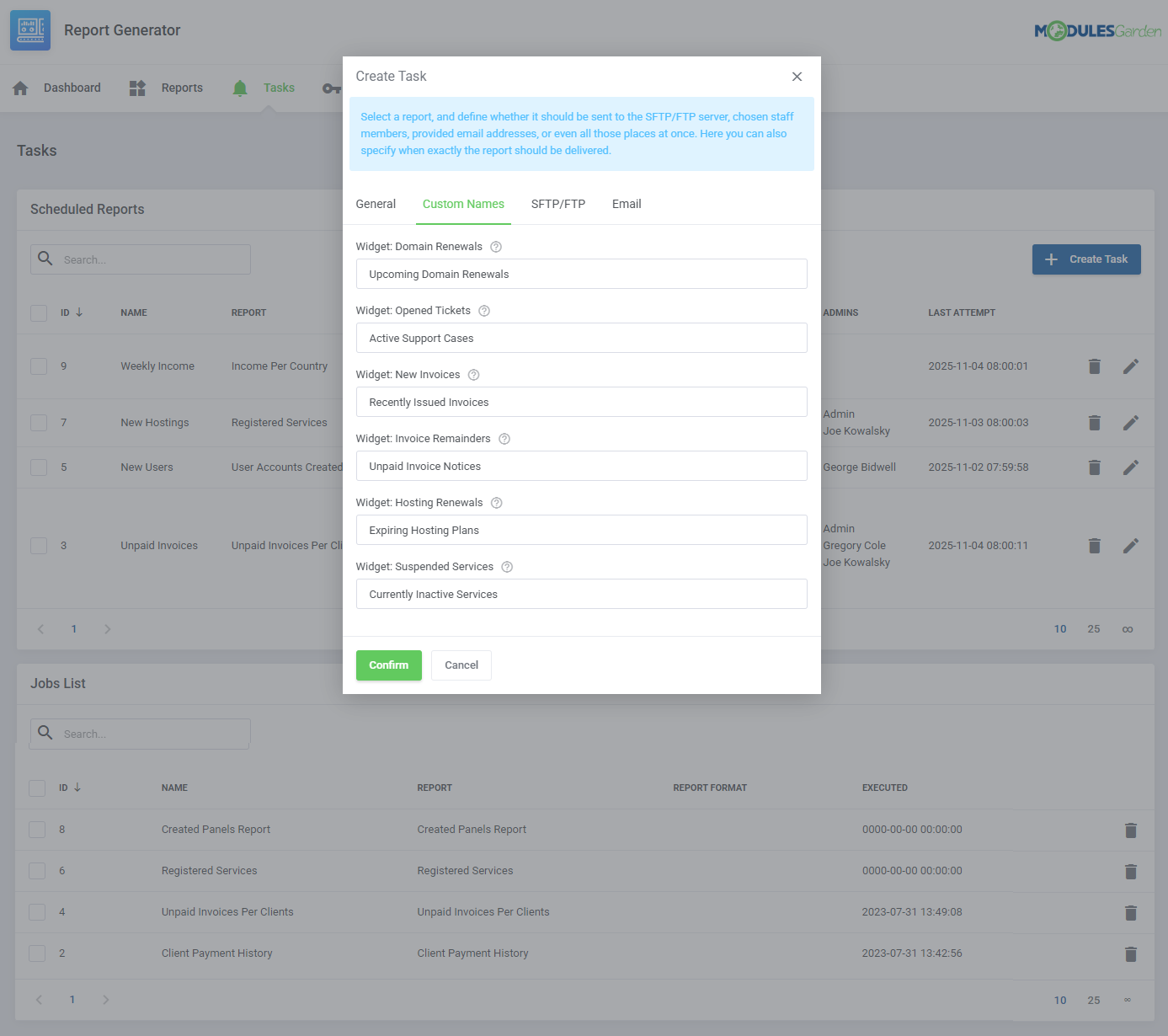Delete the Created Panels Report job
1168x1036 pixels.
coord(1130,830)
